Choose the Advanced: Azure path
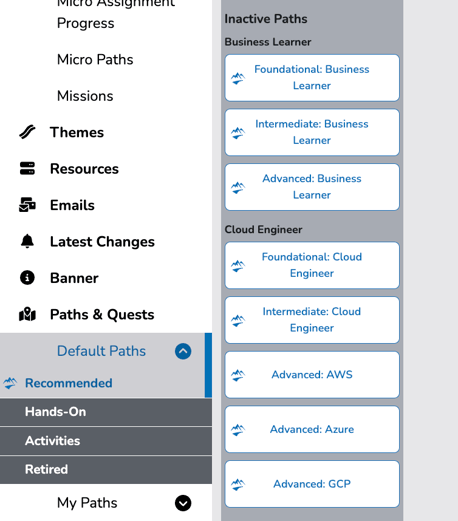 (x=312, y=429)
